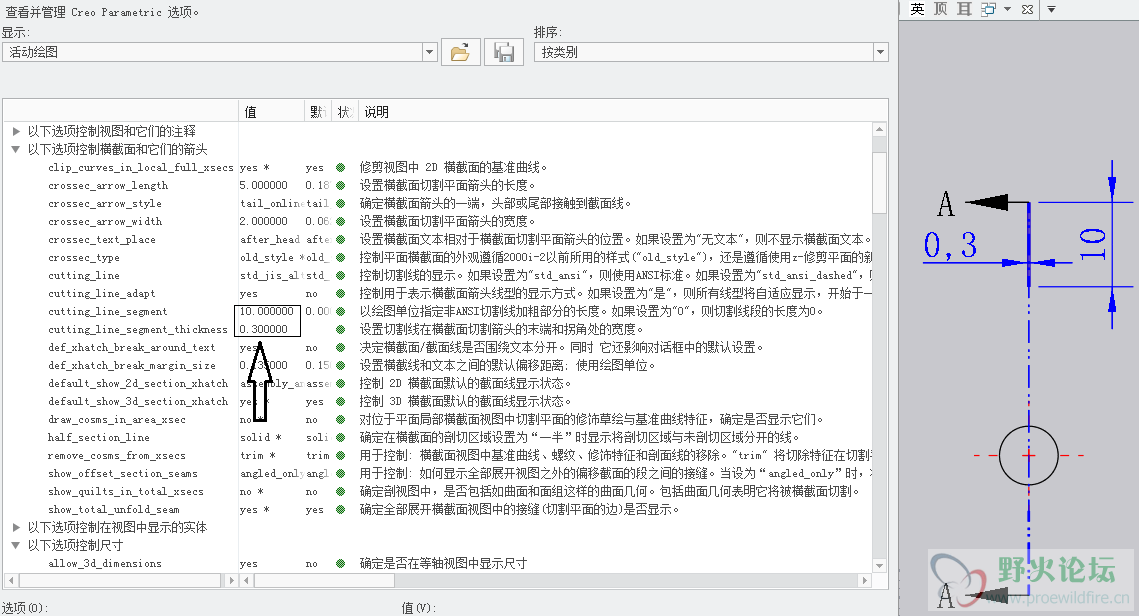Screen dimensions: 1139x616
Task: Select the crossec_arrow_style option
Action: (105, 203)
